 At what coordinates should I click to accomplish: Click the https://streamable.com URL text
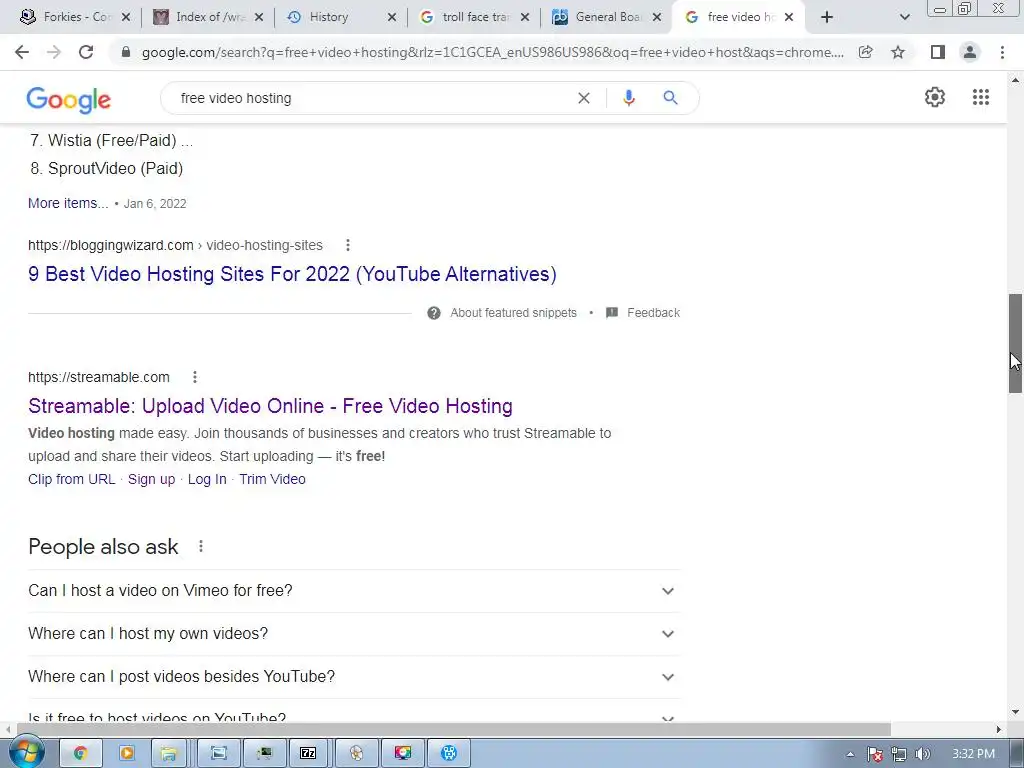(99, 377)
